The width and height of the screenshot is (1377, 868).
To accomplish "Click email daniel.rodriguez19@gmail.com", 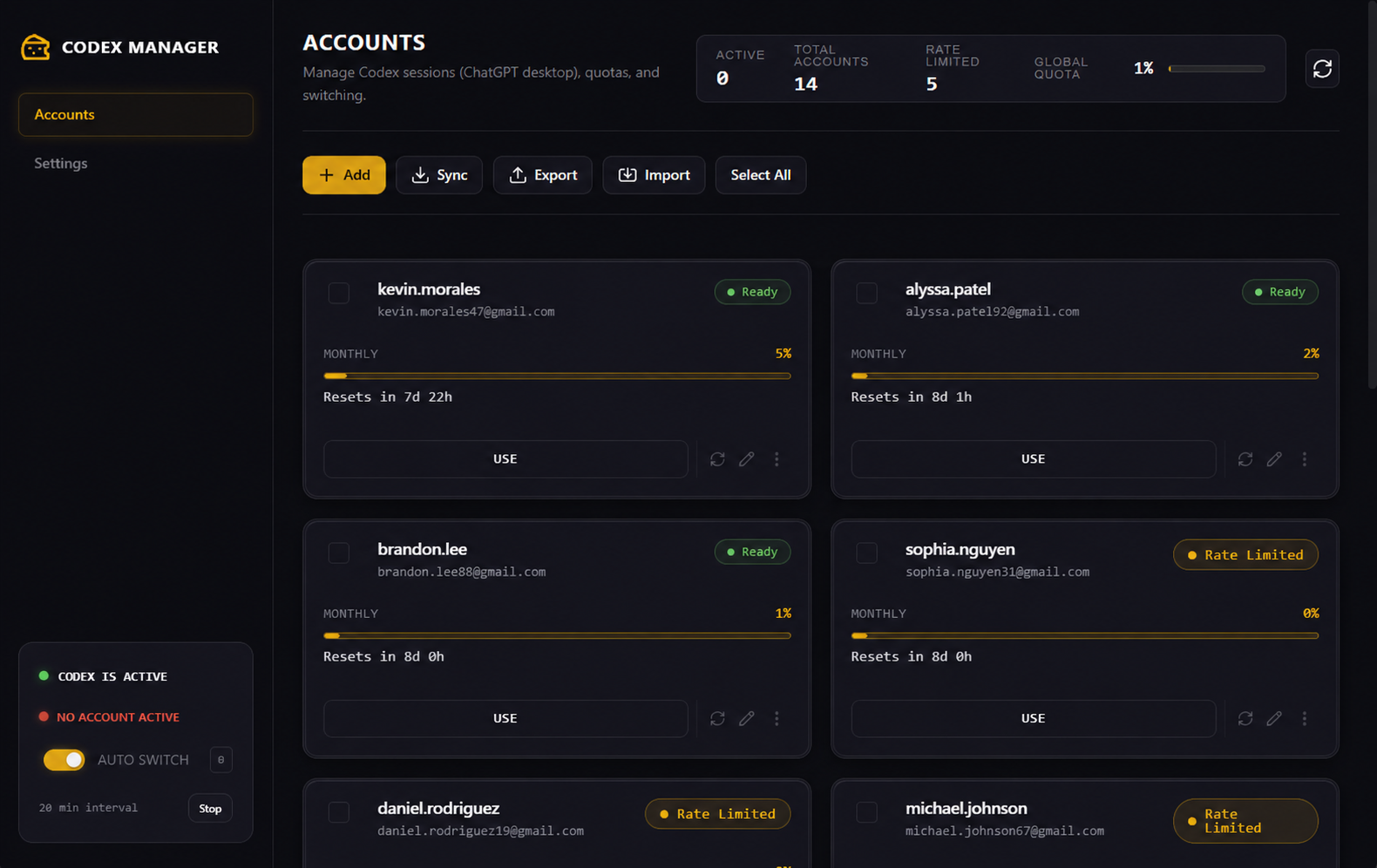I will click(480, 831).
